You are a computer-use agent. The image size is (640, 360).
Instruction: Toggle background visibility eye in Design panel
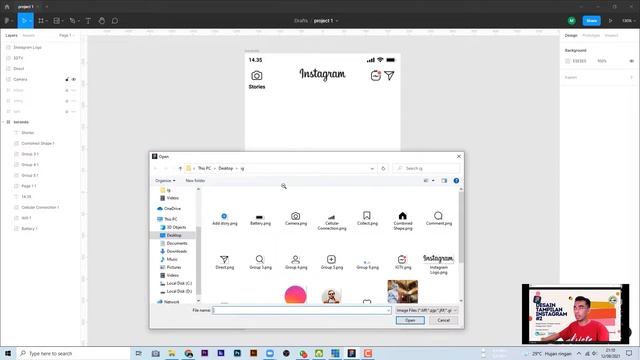(x=631, y=61)
